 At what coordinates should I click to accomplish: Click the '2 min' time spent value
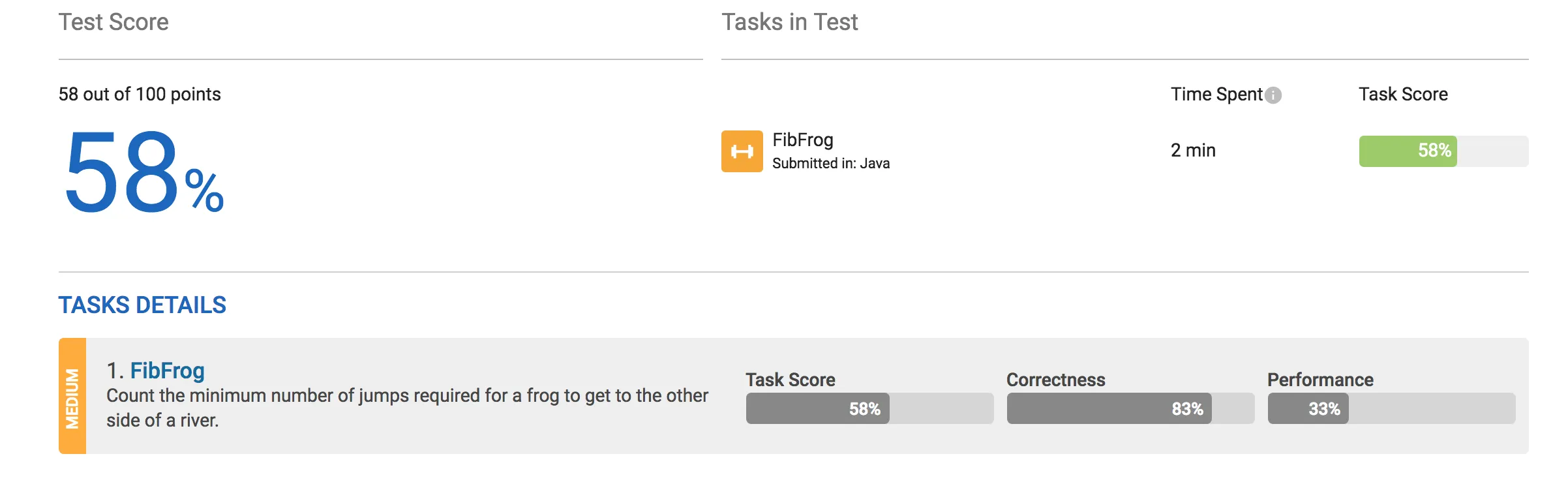(1193, 151)
